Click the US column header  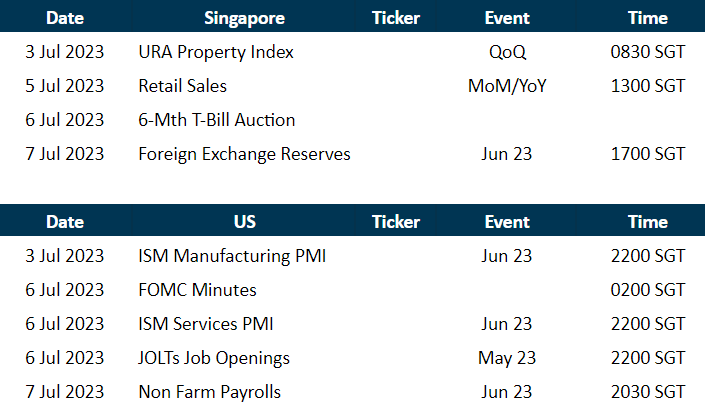click(x=244, y=222)
